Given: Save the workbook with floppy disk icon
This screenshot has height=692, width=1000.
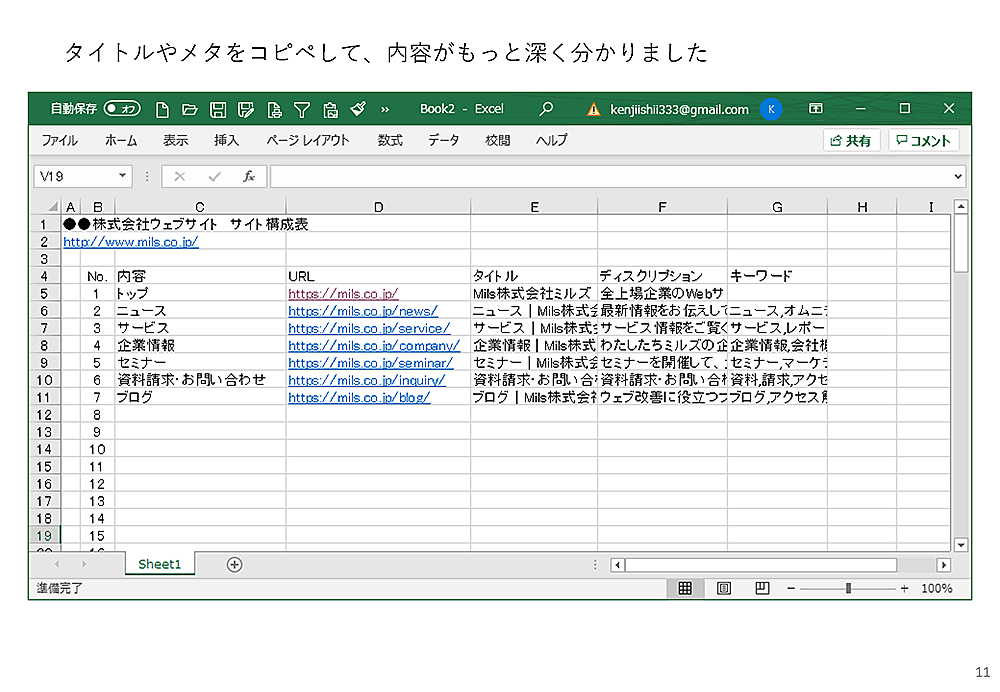Looking at the screenshot, I should [x=218, y=109].
